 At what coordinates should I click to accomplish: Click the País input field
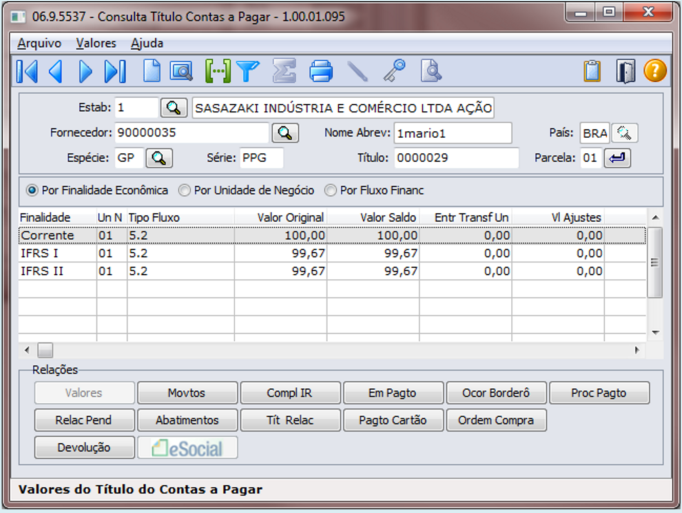point(595,133)
